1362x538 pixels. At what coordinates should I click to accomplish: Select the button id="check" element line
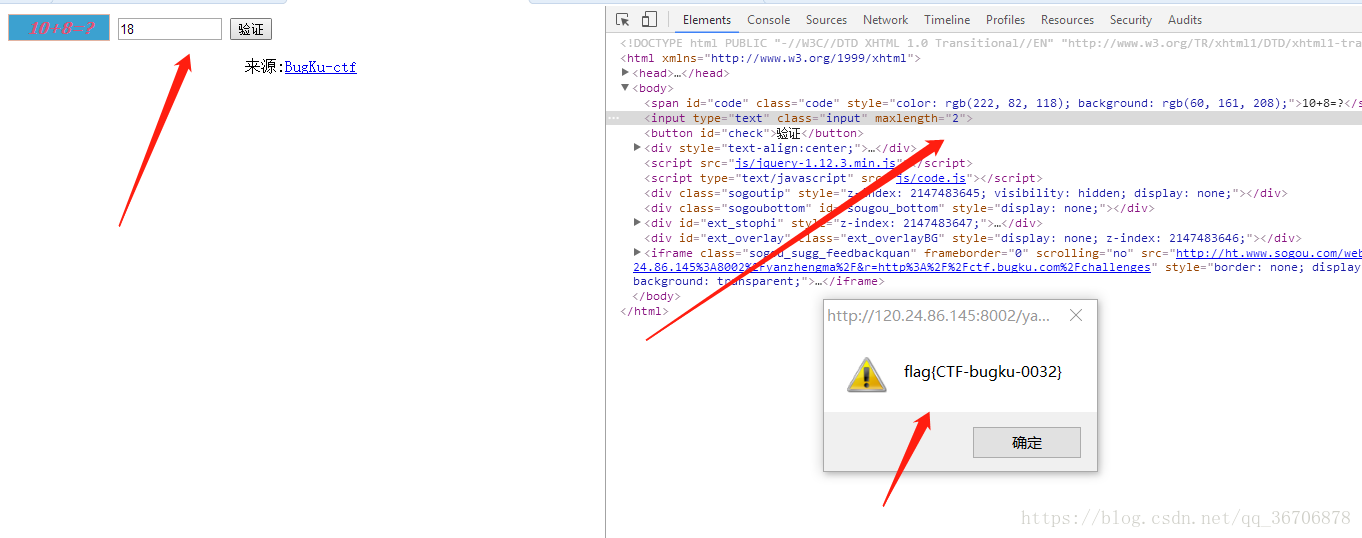[x=754, y=133]
